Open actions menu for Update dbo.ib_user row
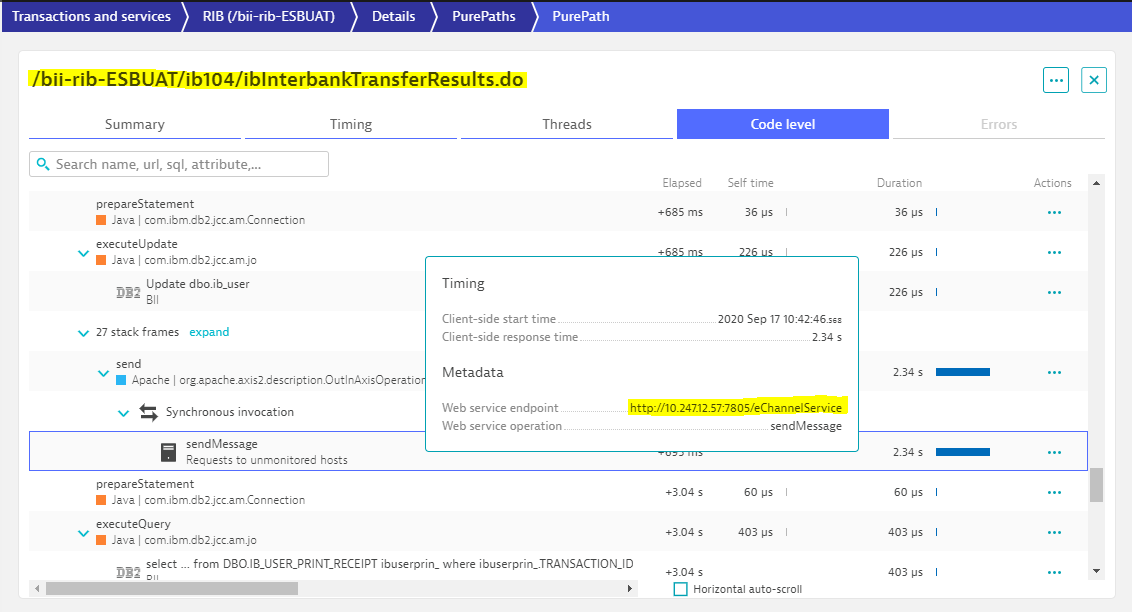The height and width of the screenshot is (612, 1132). pos(1054,292)
